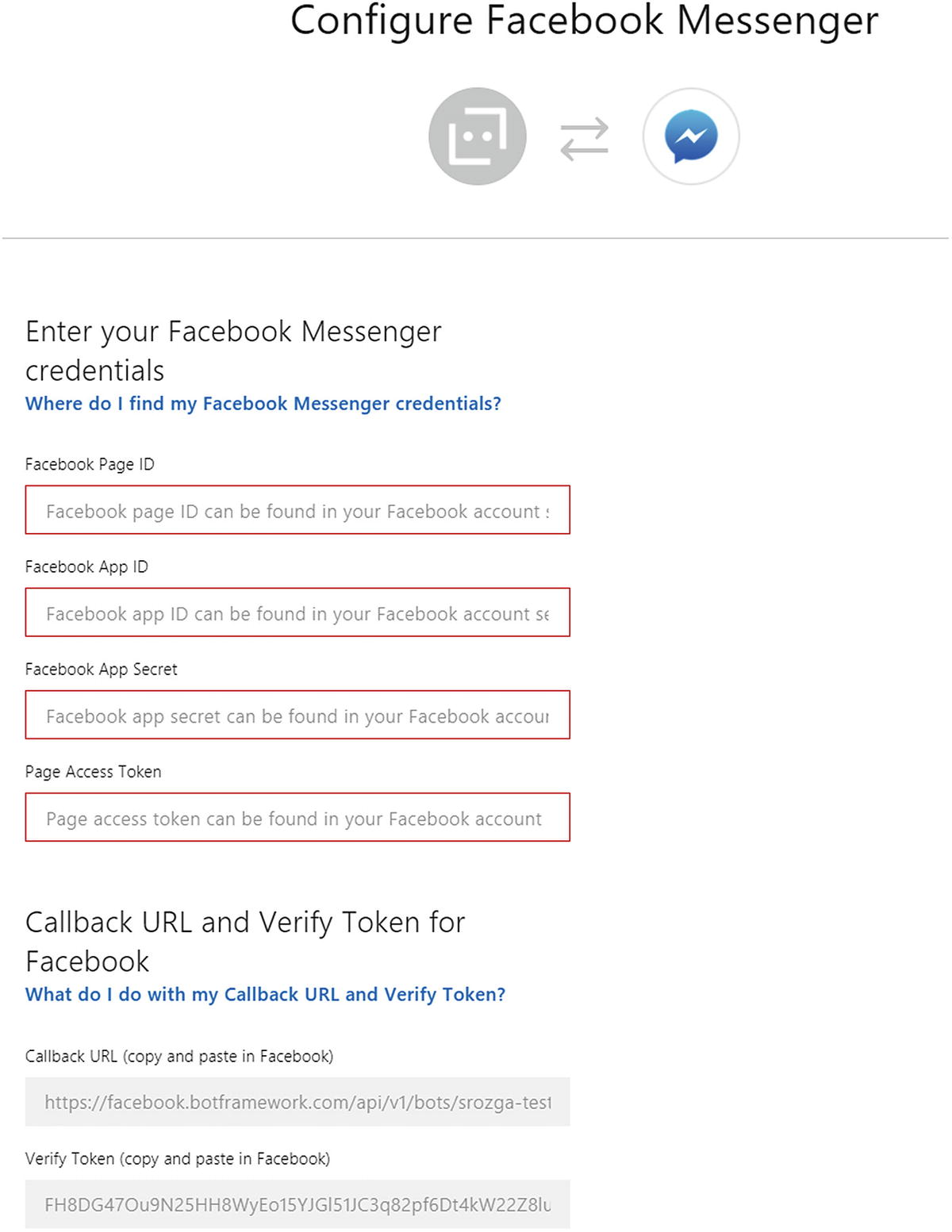Focus the Facebook Page ID input field
This screenshot has height=1232, width=952.
[x=297, y=510]
